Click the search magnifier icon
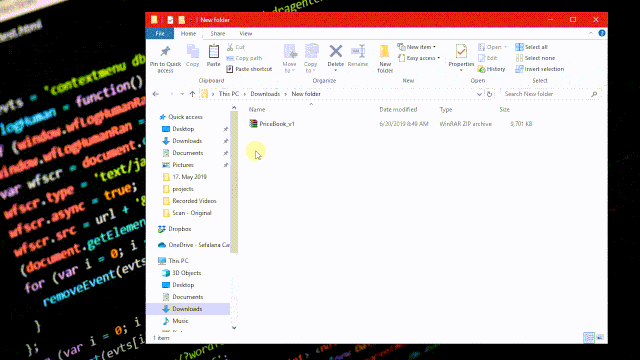 [x=594, y=94]
